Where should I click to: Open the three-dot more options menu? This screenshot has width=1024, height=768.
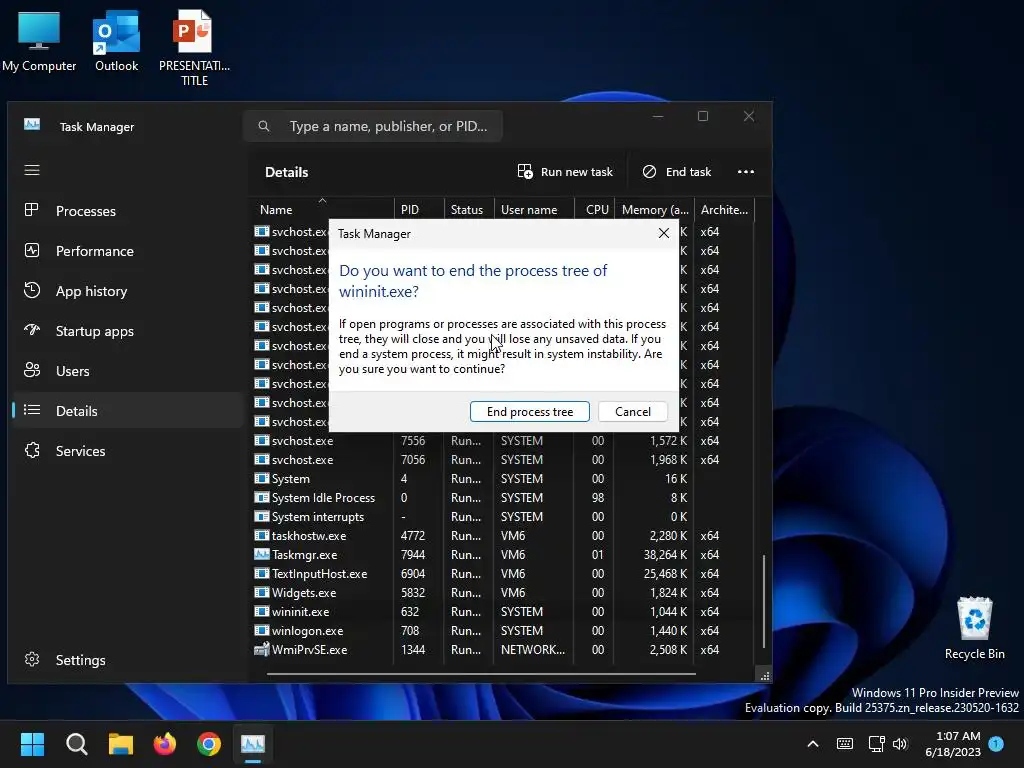coord(746,172)
